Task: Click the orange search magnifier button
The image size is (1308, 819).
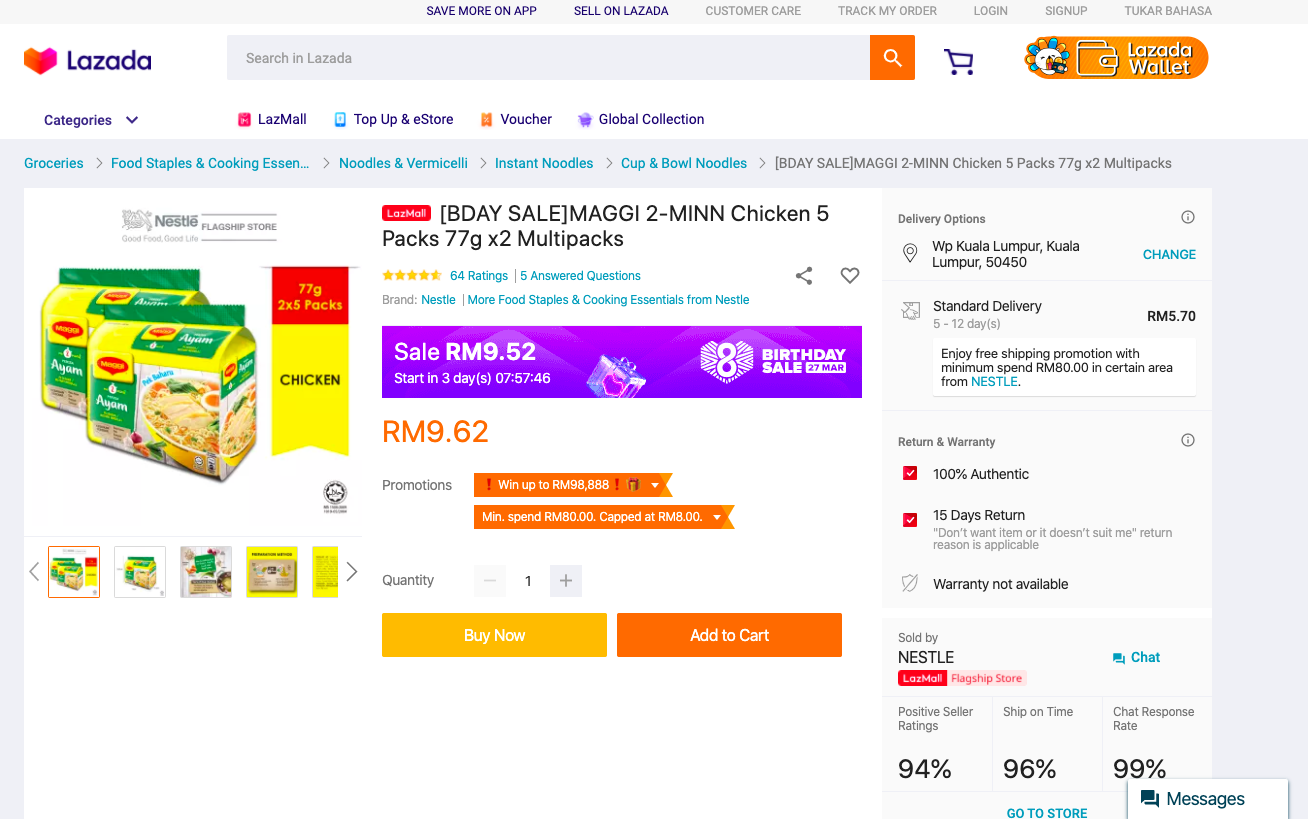Action: click(892, 58)
